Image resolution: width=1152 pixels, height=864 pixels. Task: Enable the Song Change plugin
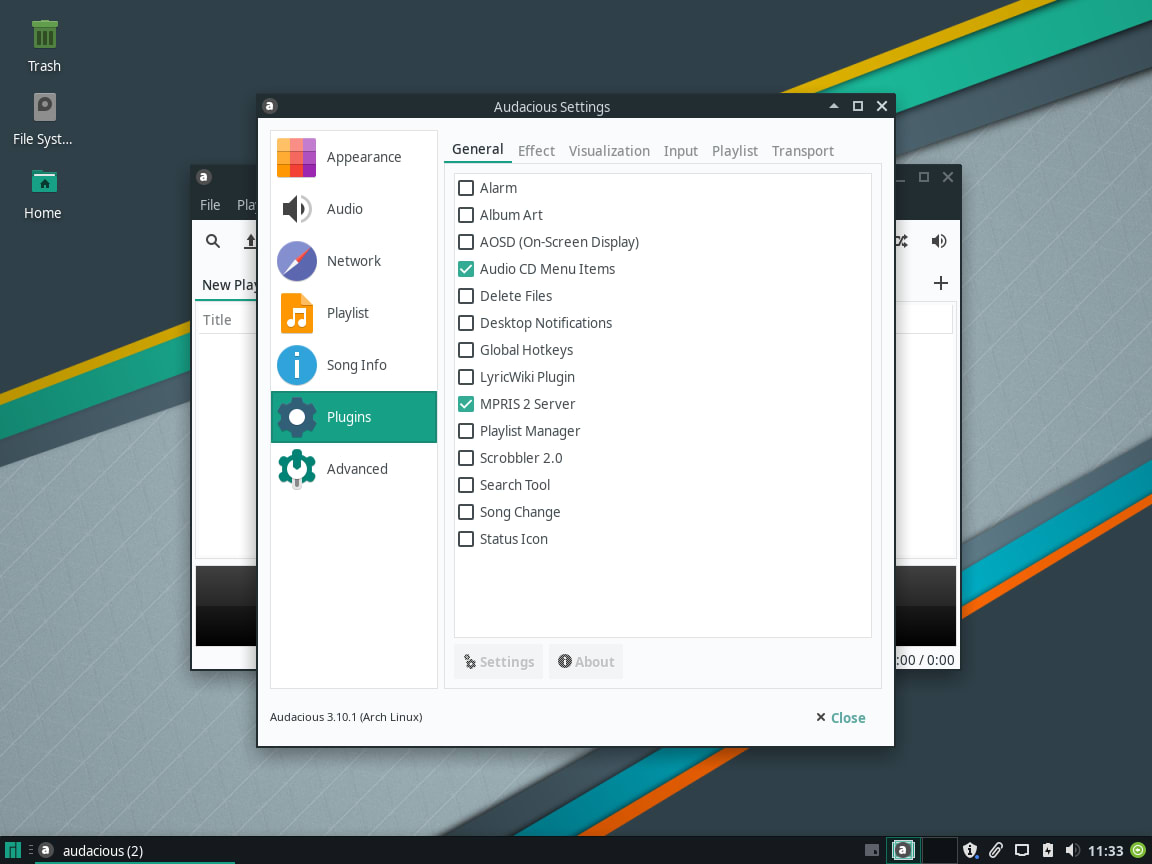(x=466, y=512)
